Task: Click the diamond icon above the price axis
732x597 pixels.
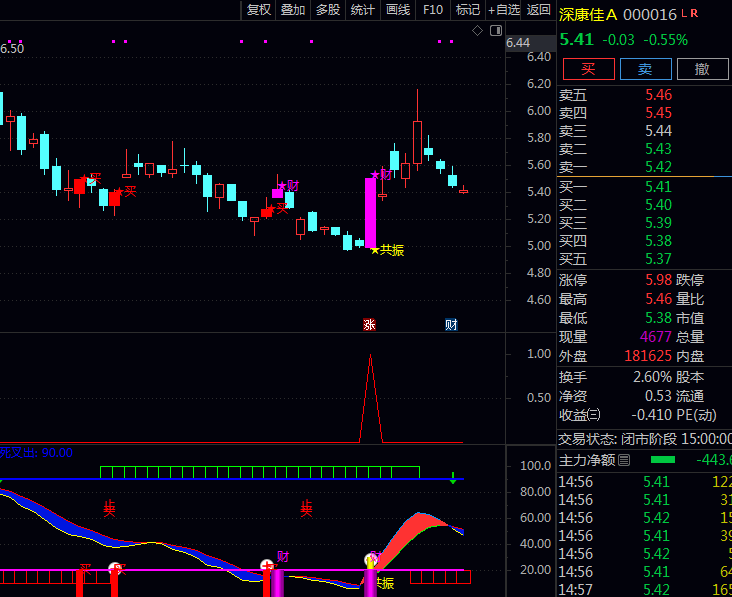Action: point(478,31)
